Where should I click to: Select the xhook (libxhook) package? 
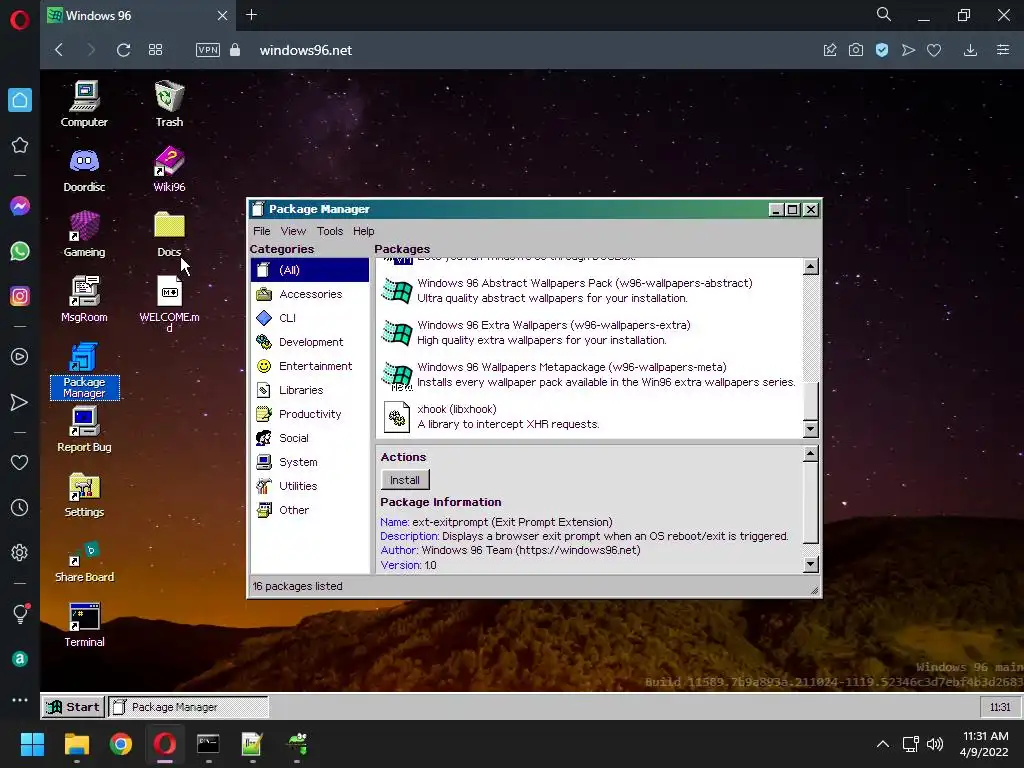(x=589, y=417)
